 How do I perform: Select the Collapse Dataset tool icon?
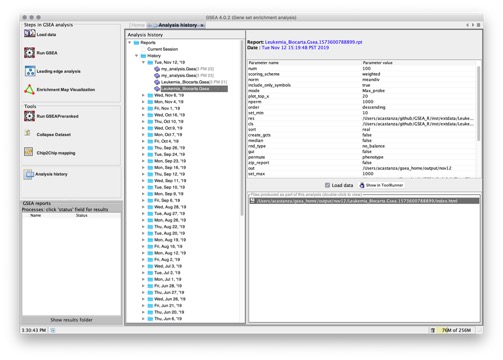tap(28, 134)
